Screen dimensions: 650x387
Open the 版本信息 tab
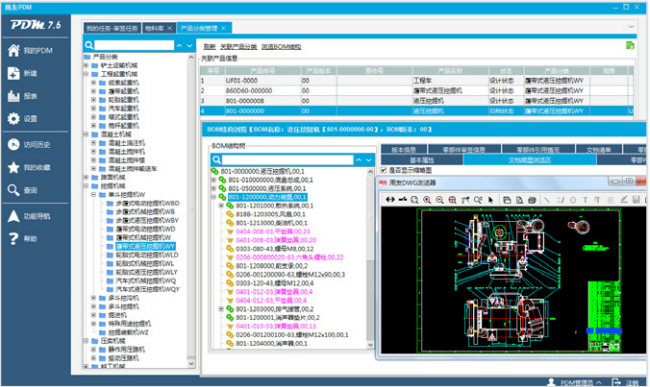(404, 150)
